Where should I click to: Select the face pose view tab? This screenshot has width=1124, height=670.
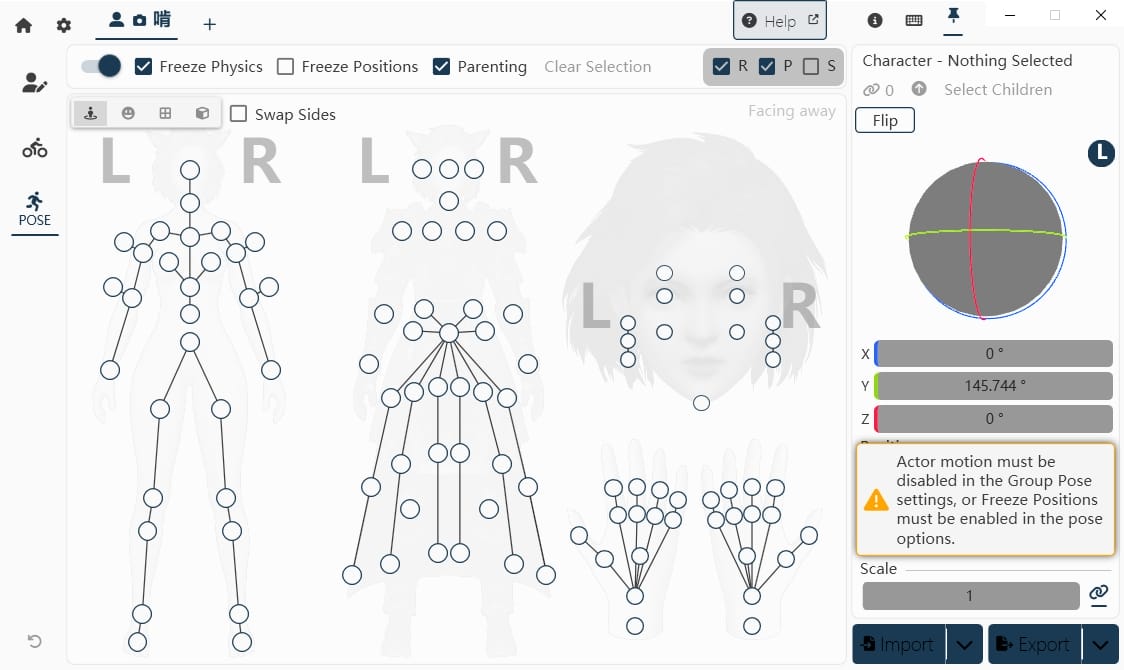coord(128,113)
